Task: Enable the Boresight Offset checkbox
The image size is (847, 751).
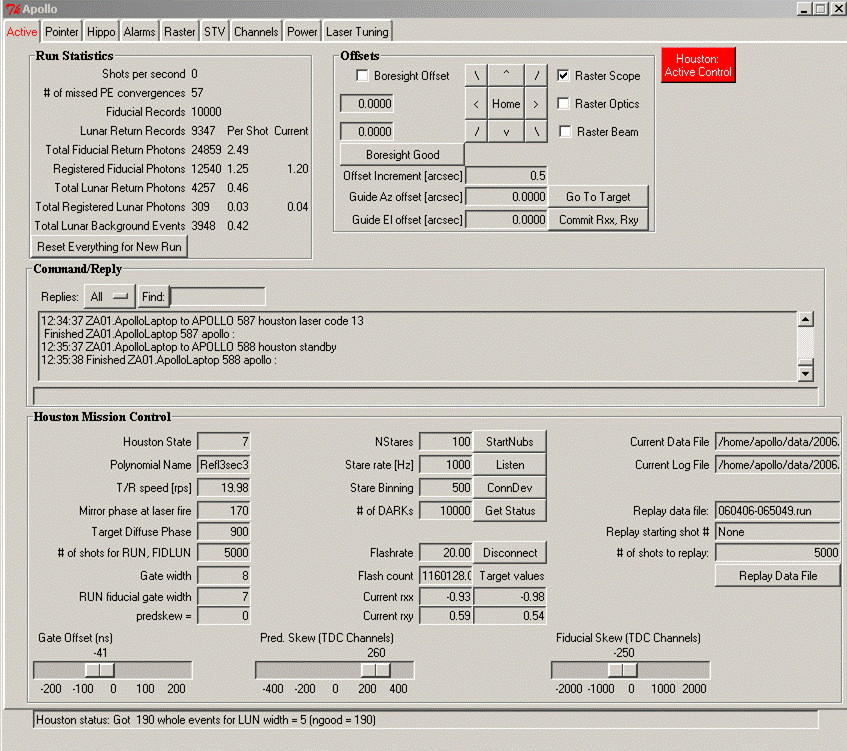Action: point(364,75)
